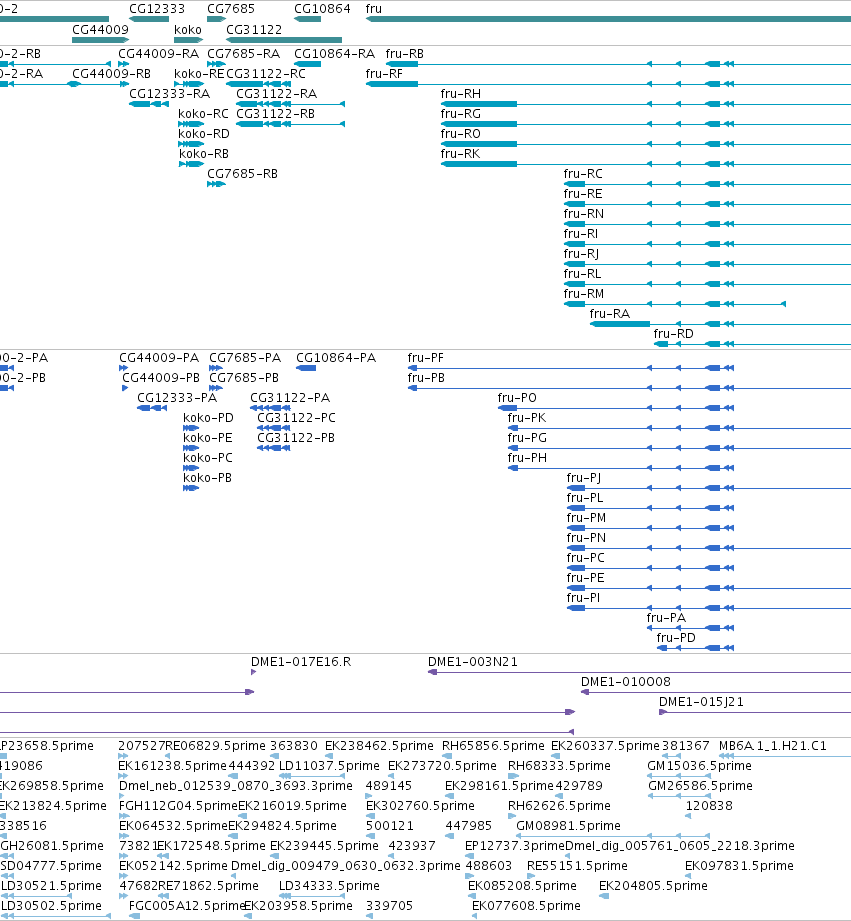
Task: Select the fru-PC protein label
Action: click(x=586, y=557)
